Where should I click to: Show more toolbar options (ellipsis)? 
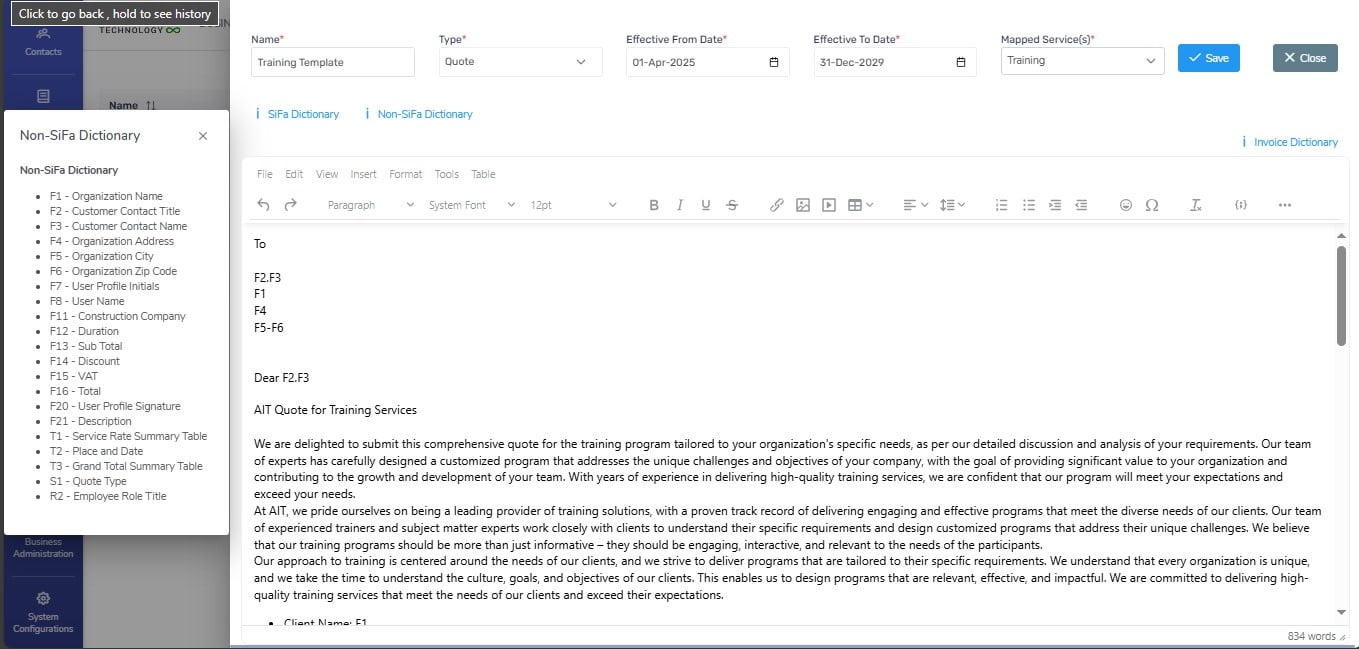[1285, 205]
